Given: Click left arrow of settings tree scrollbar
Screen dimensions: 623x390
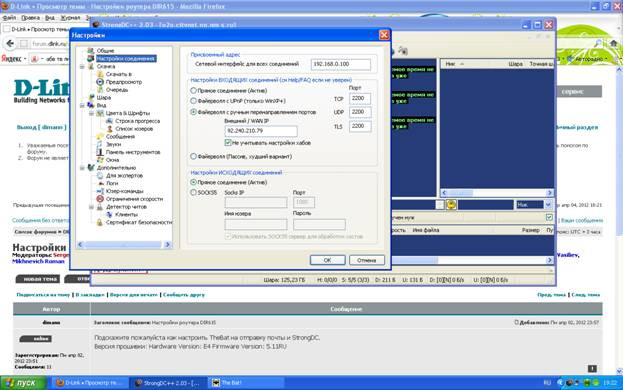Looking at the screenshot, I should 80,245.
